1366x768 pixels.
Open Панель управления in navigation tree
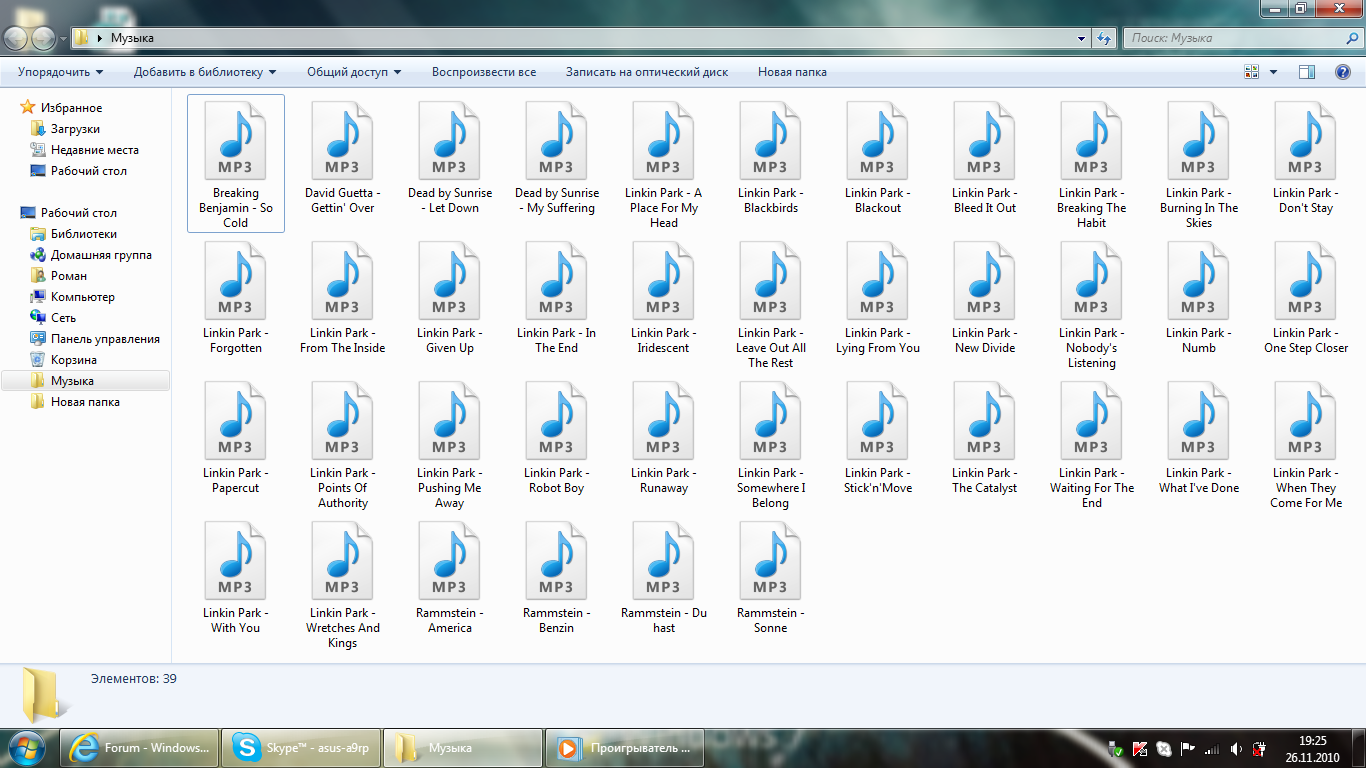(x=105, y=339)
